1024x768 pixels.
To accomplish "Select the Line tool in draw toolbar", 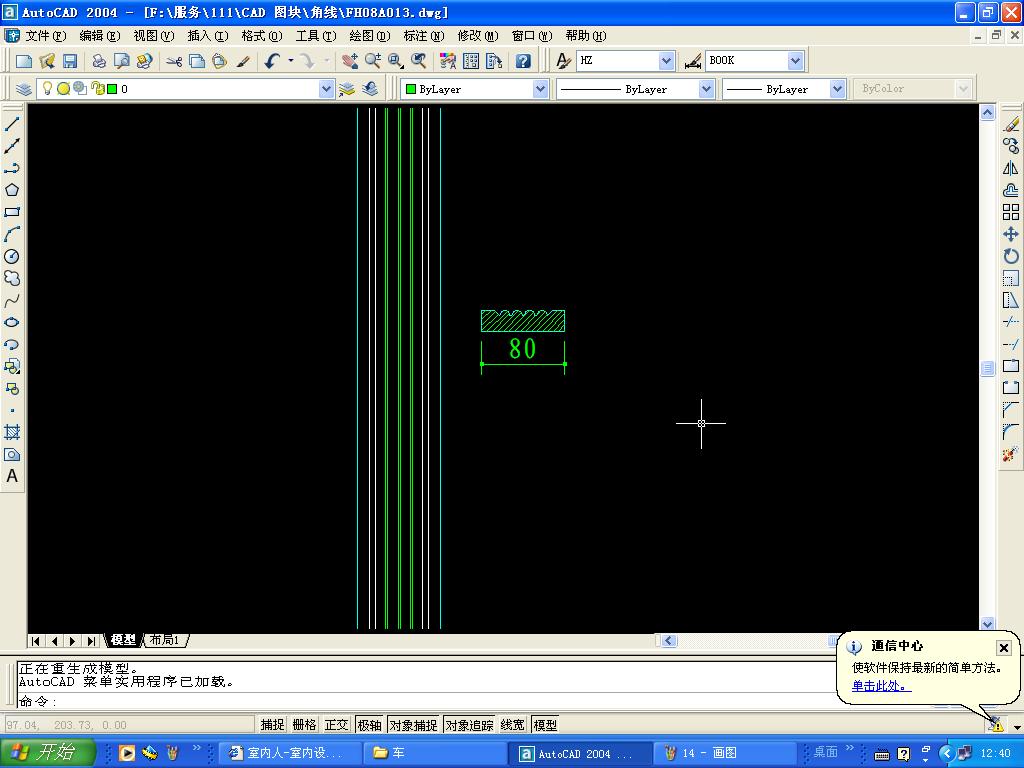I will pyautogui.click(x=12, y=124).
